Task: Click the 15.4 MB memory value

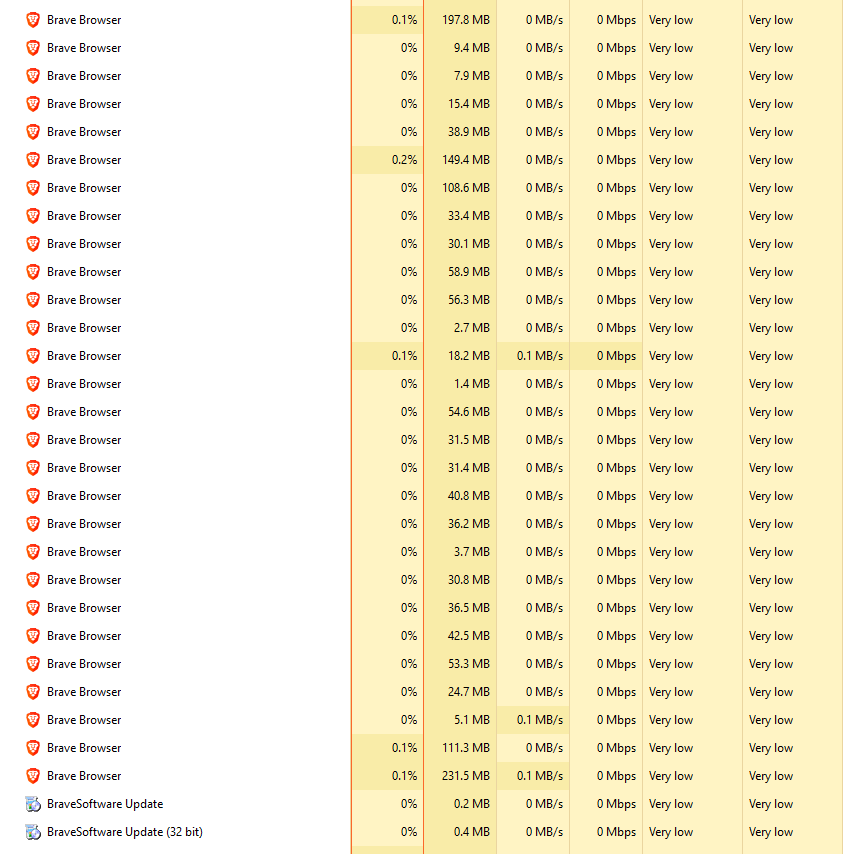Action: 469,104
